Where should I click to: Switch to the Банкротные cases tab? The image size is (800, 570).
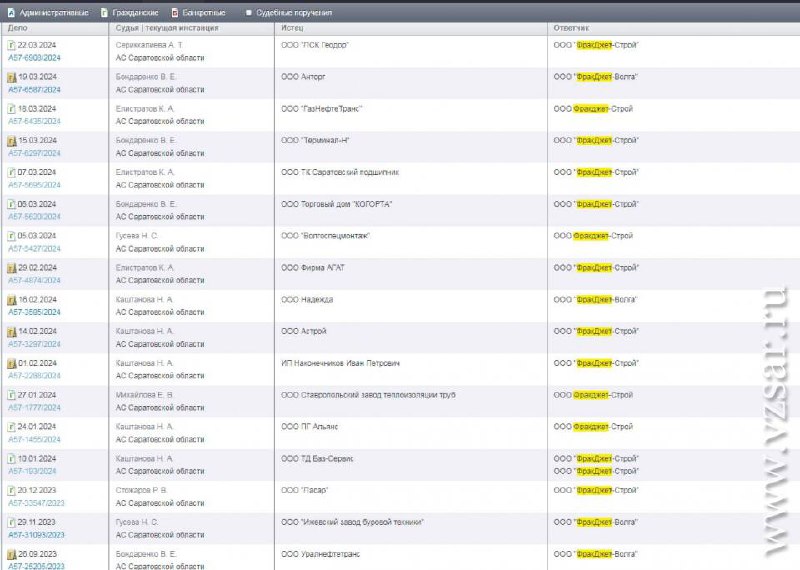(198, 12)
